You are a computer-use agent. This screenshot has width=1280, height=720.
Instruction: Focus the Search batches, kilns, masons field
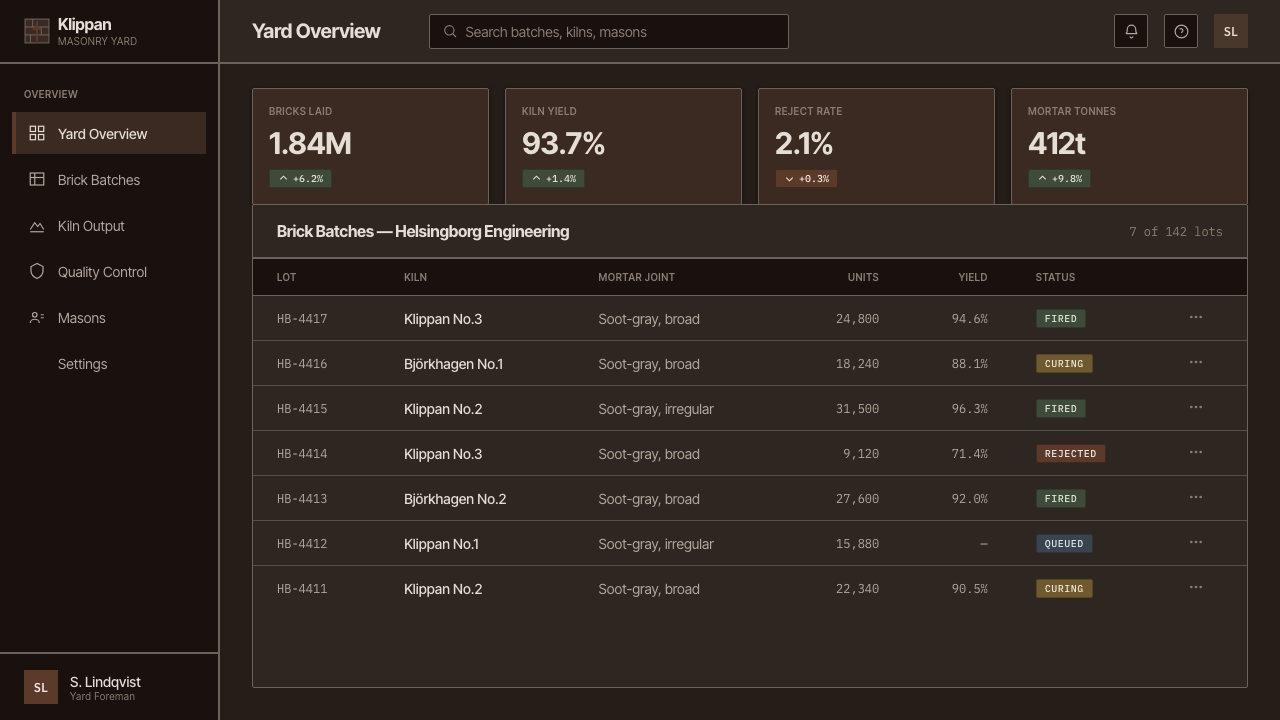[x=609, y=31]
